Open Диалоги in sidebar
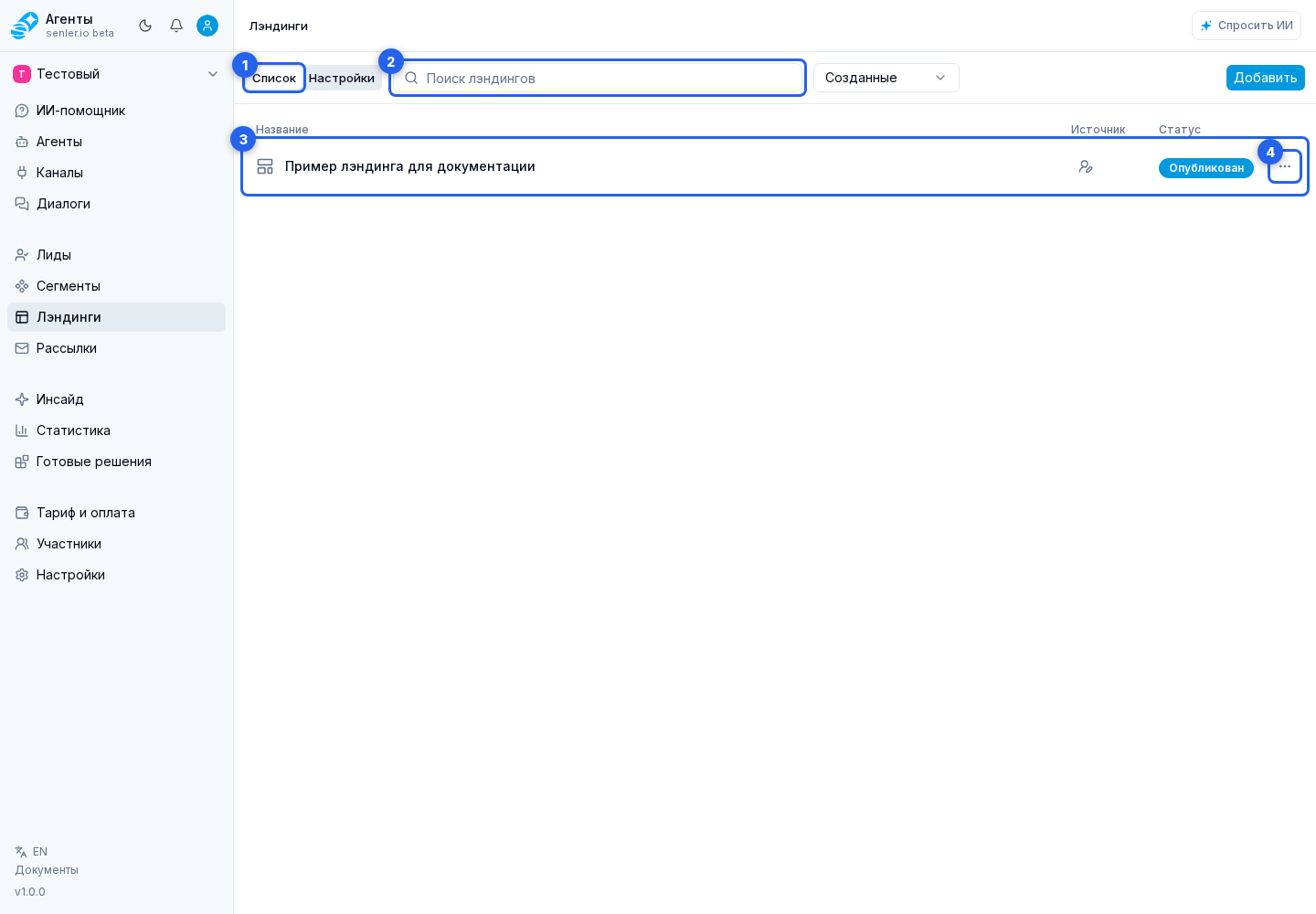The height and width of the screenshot is (914, 1316). pos(116,204)
